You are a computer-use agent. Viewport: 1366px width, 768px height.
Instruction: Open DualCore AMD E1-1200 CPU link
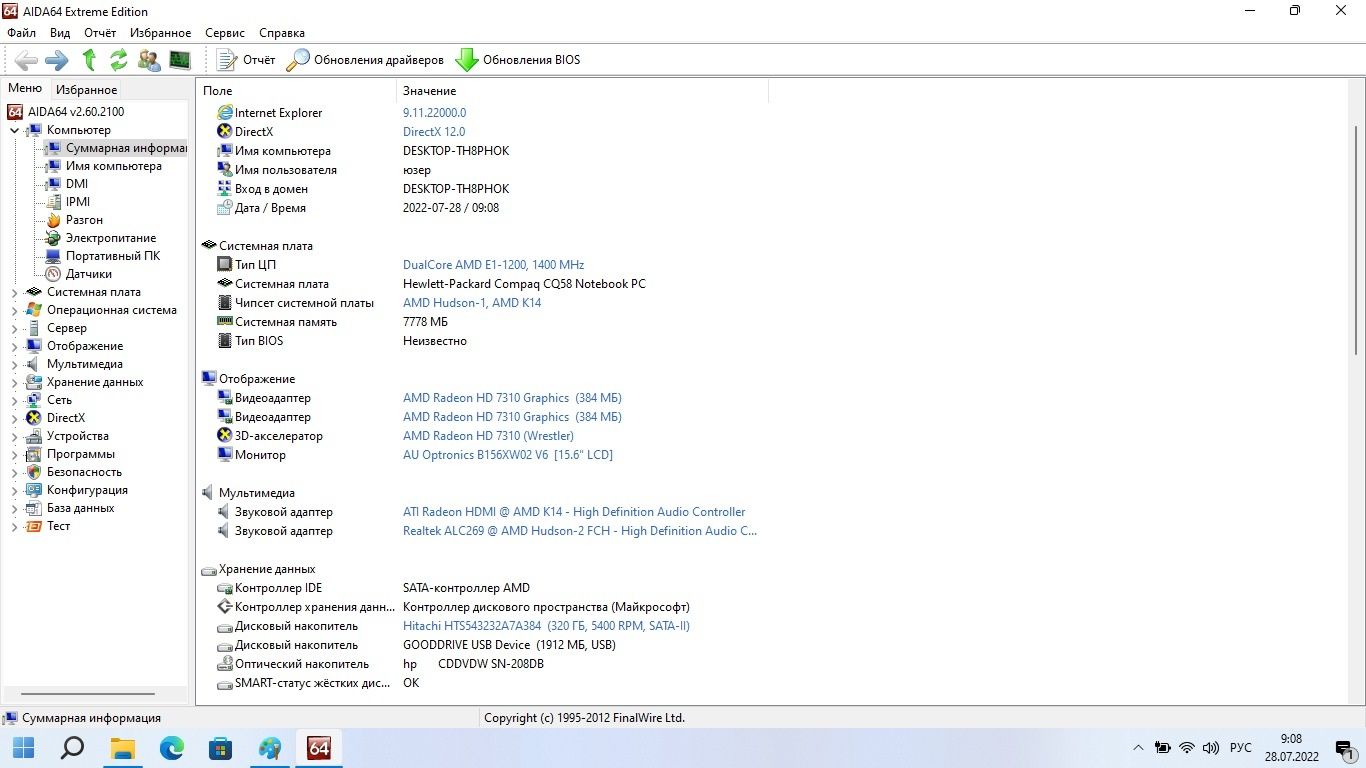click(x=493, y=265)
